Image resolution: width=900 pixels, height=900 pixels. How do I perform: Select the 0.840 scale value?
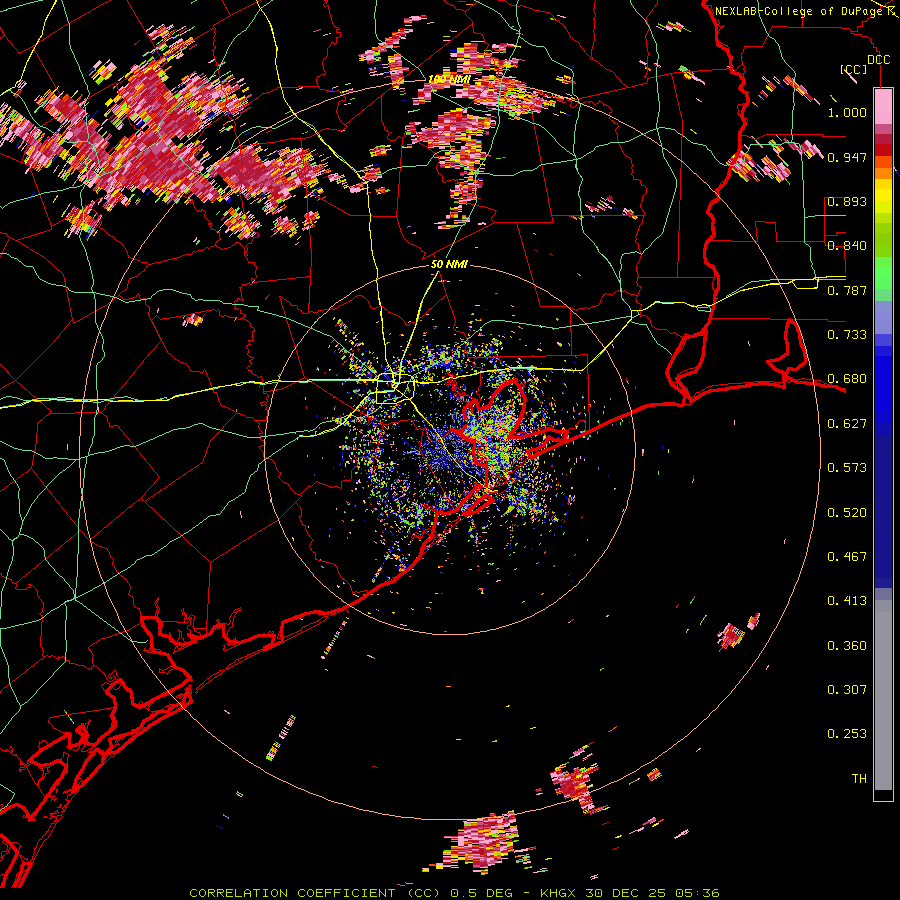(x=847, y=246)
